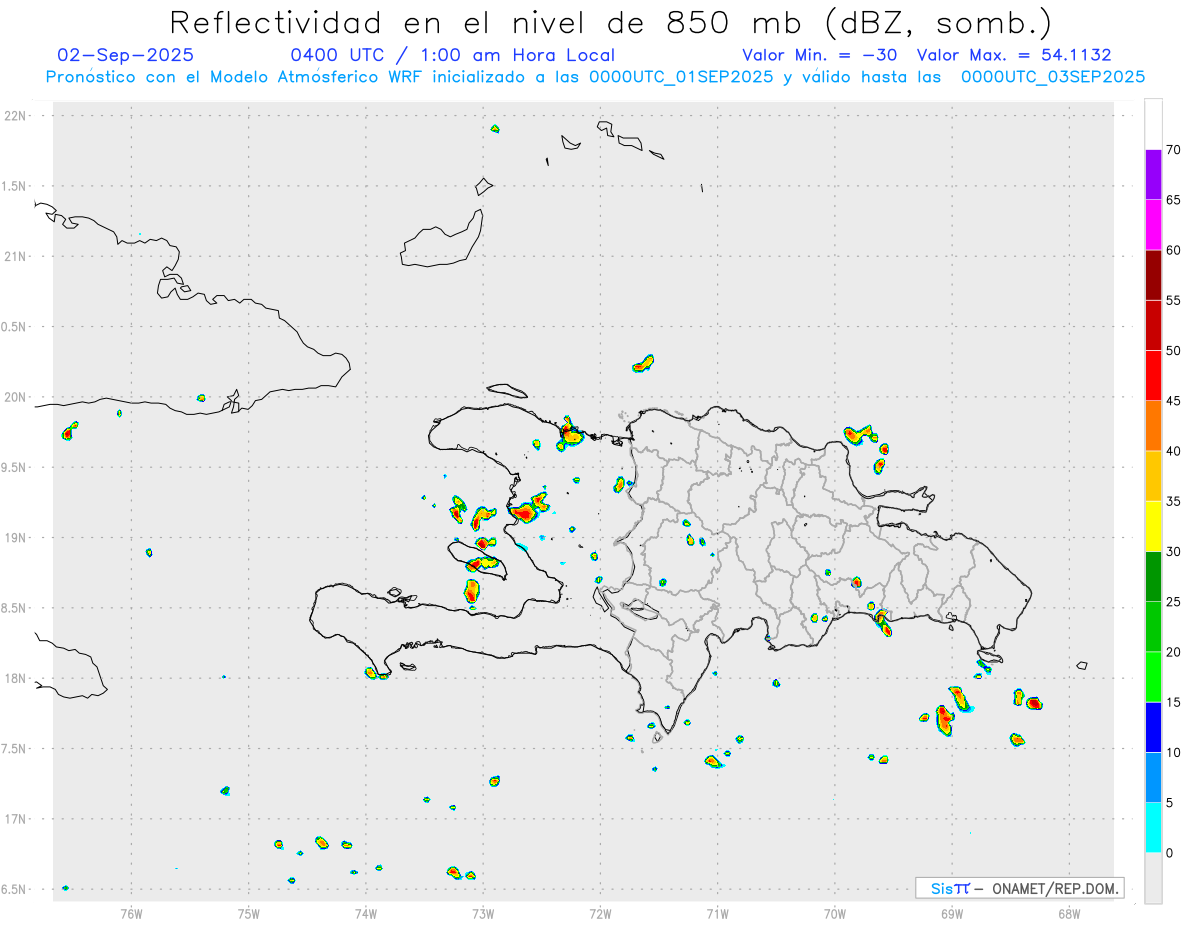Click the "50" color scale label
Image resolution: width=1200 pixels, height=927 pixels.
(x=1173, y=351)
